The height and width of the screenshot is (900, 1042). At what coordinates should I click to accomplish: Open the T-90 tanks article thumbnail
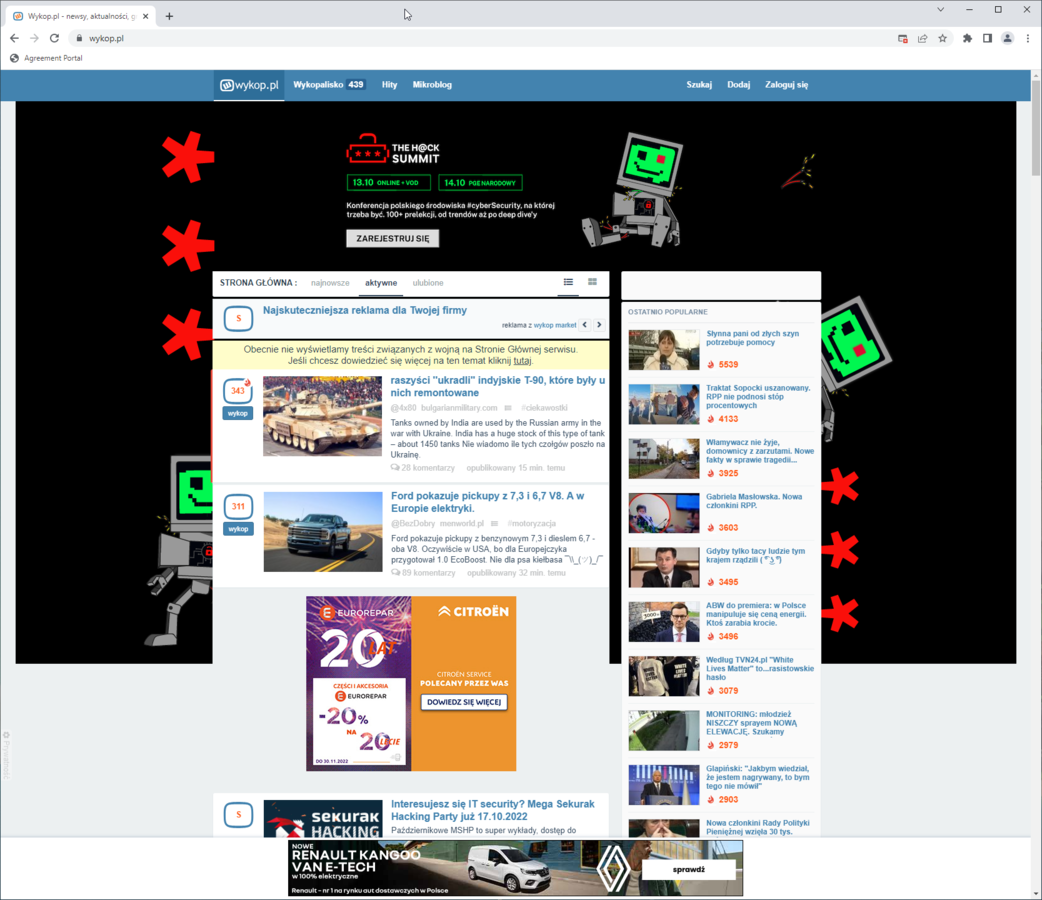click(322, 416)
